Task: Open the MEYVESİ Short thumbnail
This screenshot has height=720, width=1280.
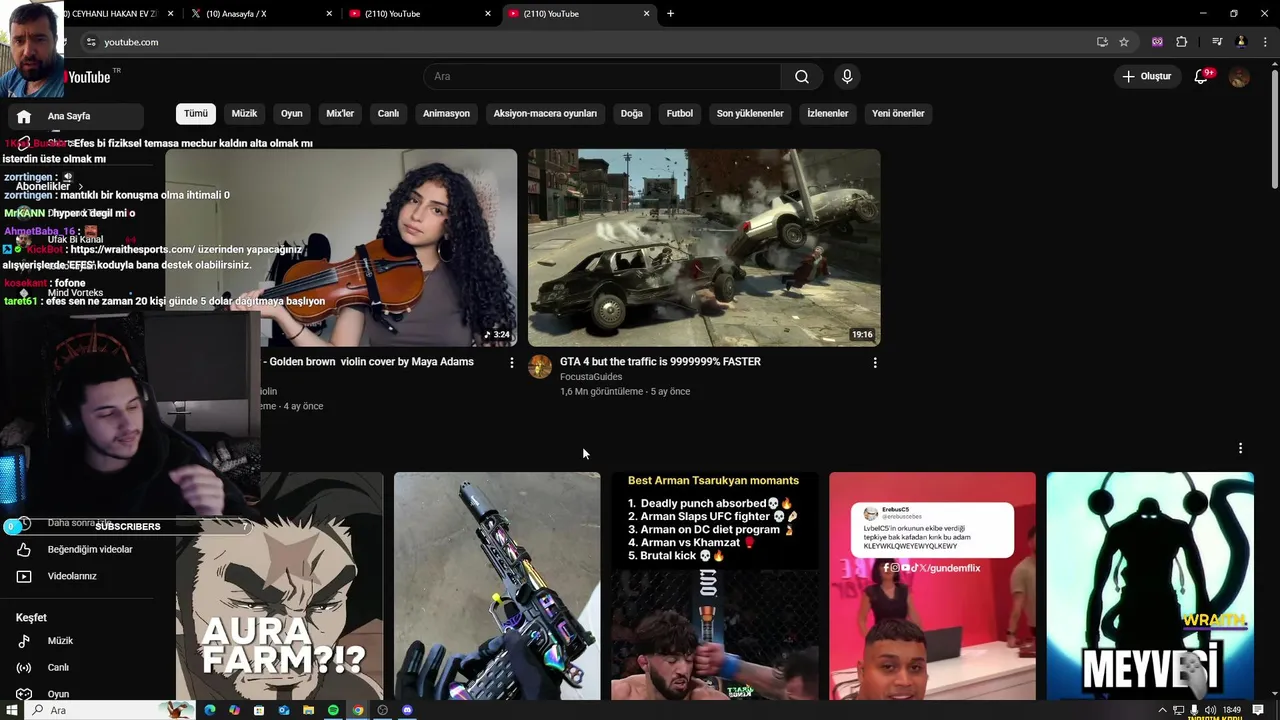Action: 1150,586
